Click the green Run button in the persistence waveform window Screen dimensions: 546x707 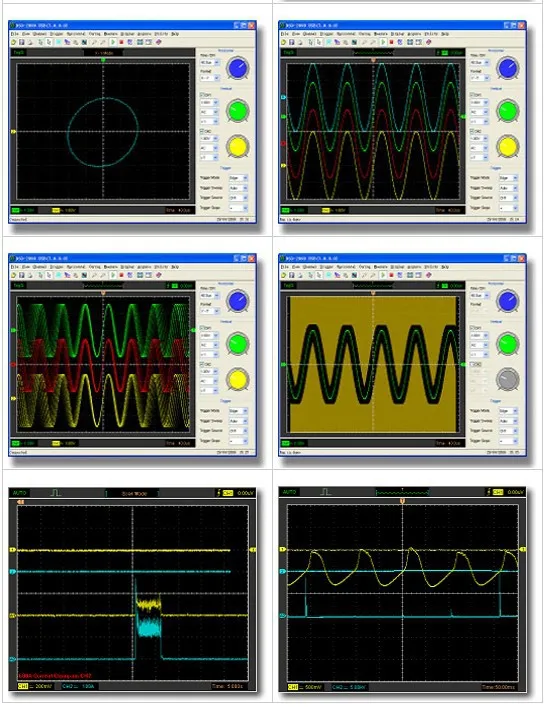tap(113, 275)
